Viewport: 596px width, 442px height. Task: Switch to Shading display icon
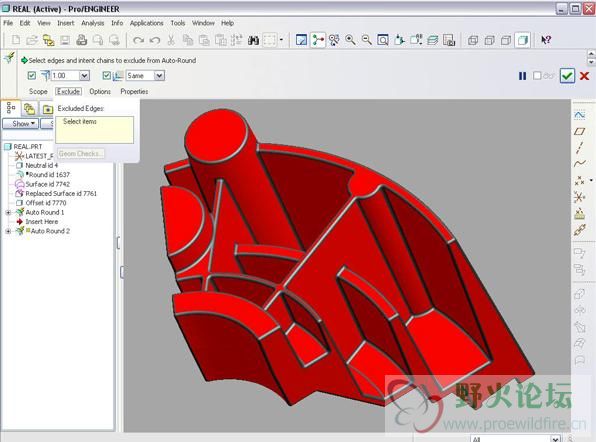523,40
